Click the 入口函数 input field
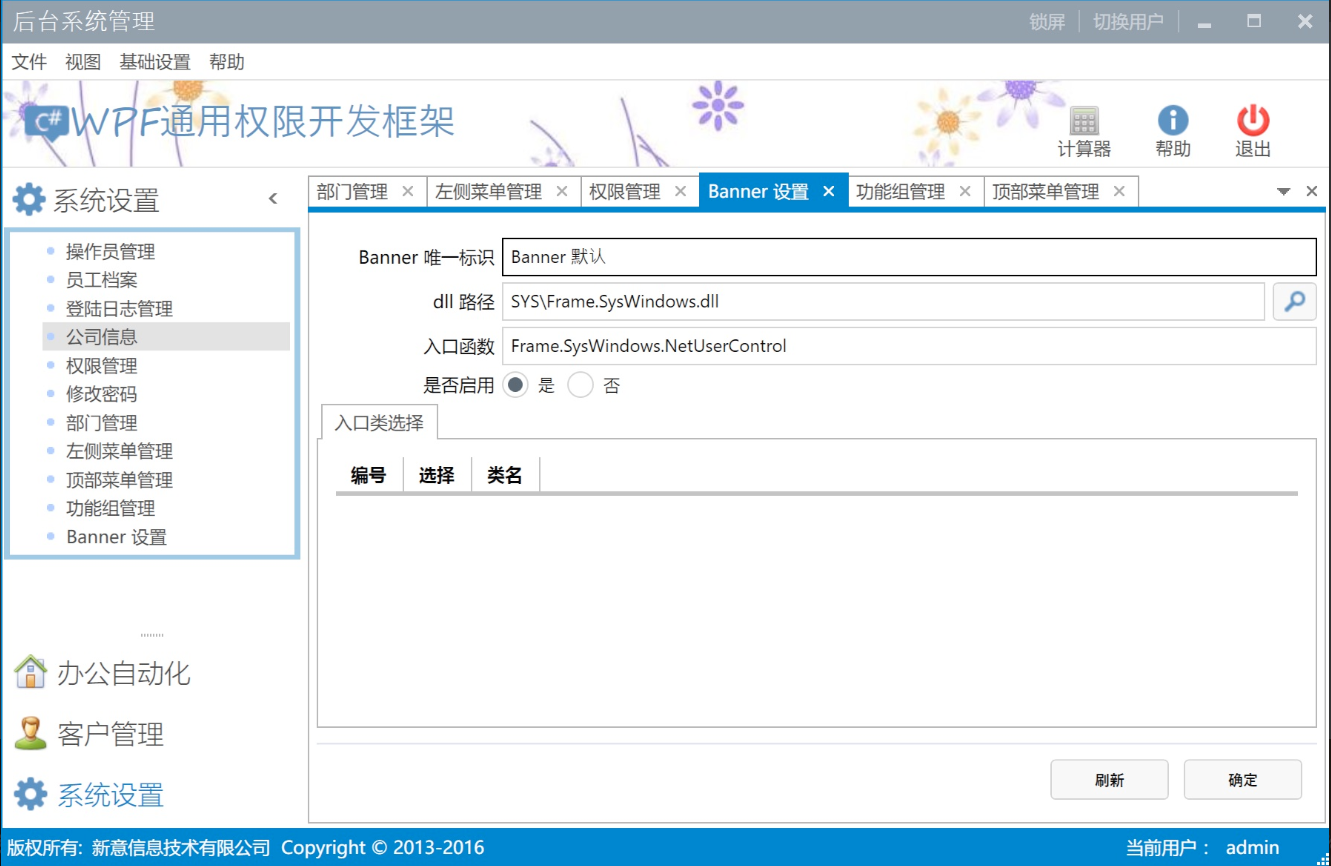The image size is (1331, 866). [x=909, y=346]
